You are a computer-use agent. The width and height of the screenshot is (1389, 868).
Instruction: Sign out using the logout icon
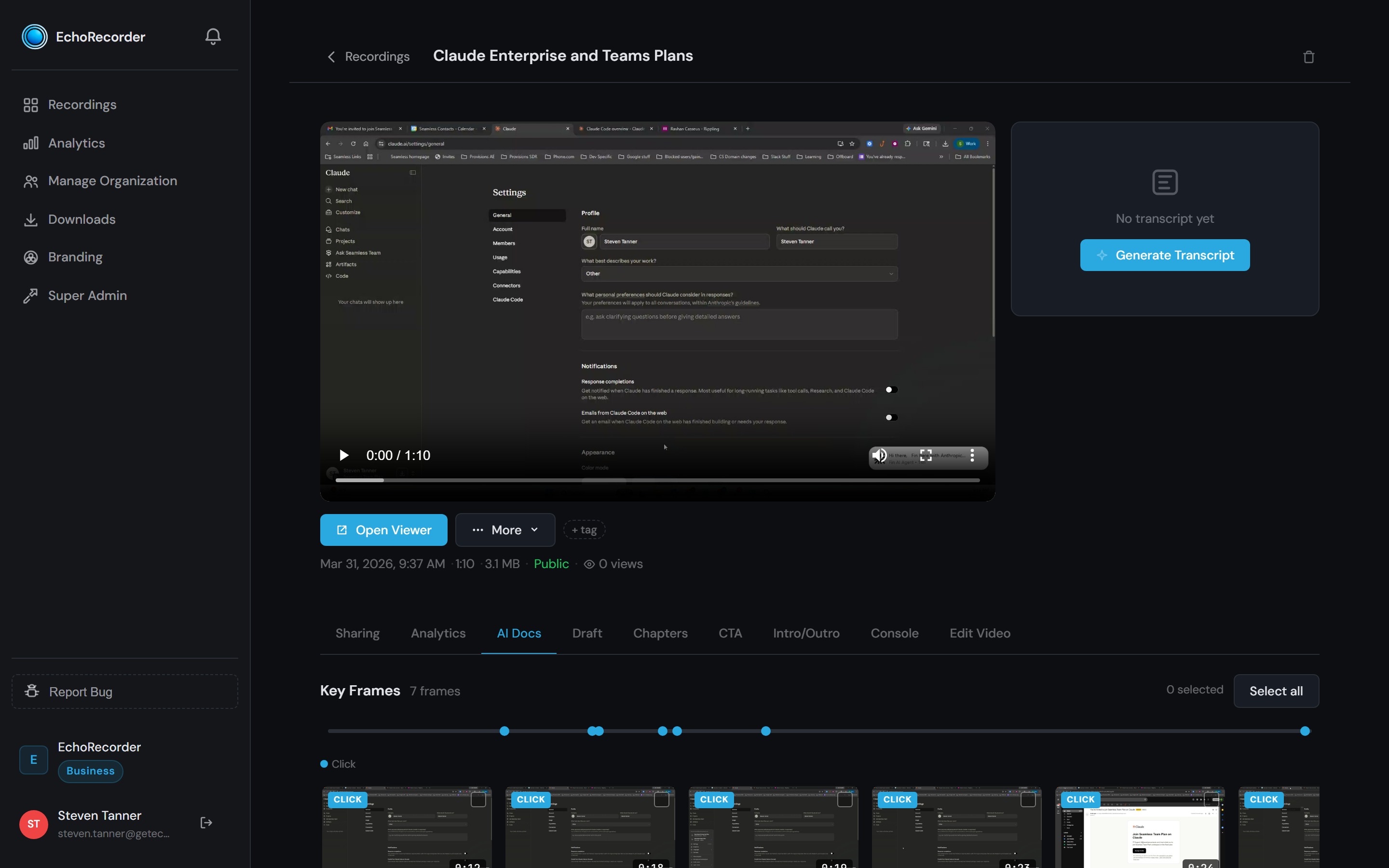coord(205,822)
